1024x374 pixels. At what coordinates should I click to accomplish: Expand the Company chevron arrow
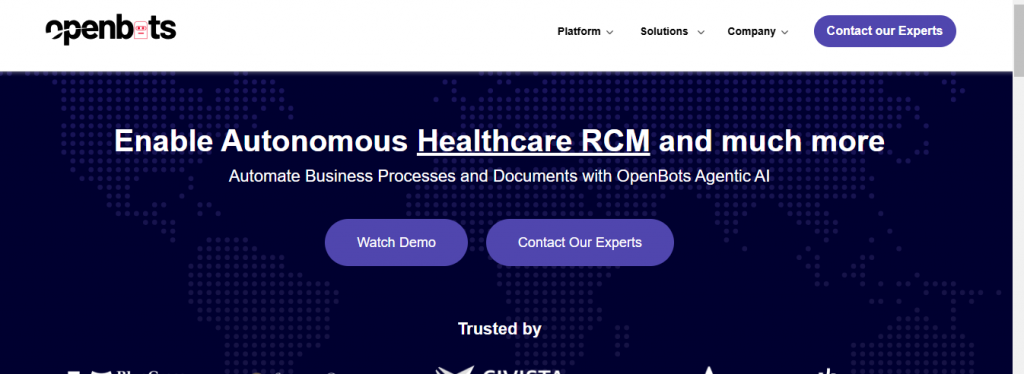784,32
